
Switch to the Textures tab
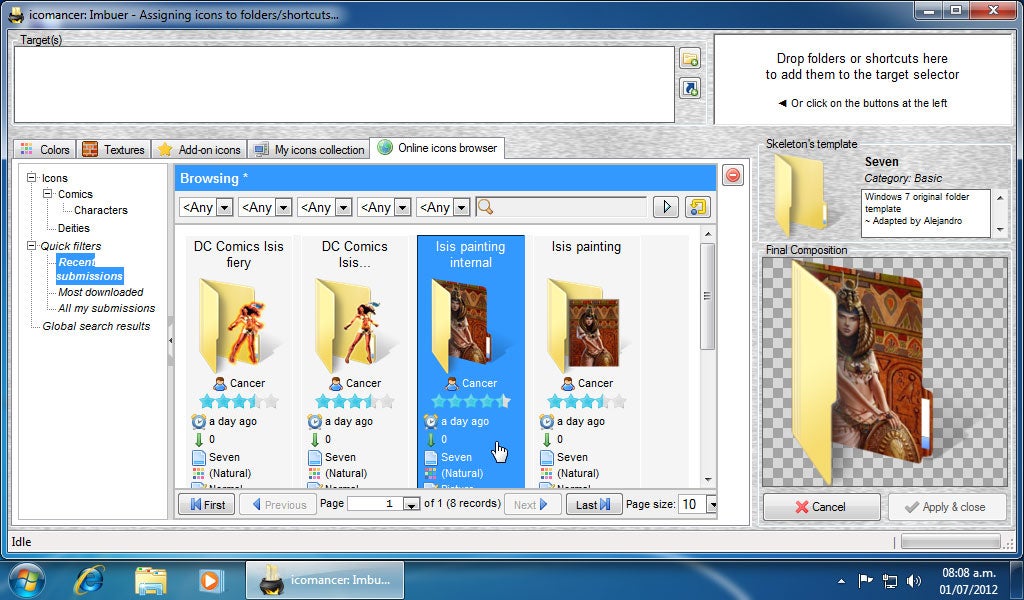click(x=114, y=150)
